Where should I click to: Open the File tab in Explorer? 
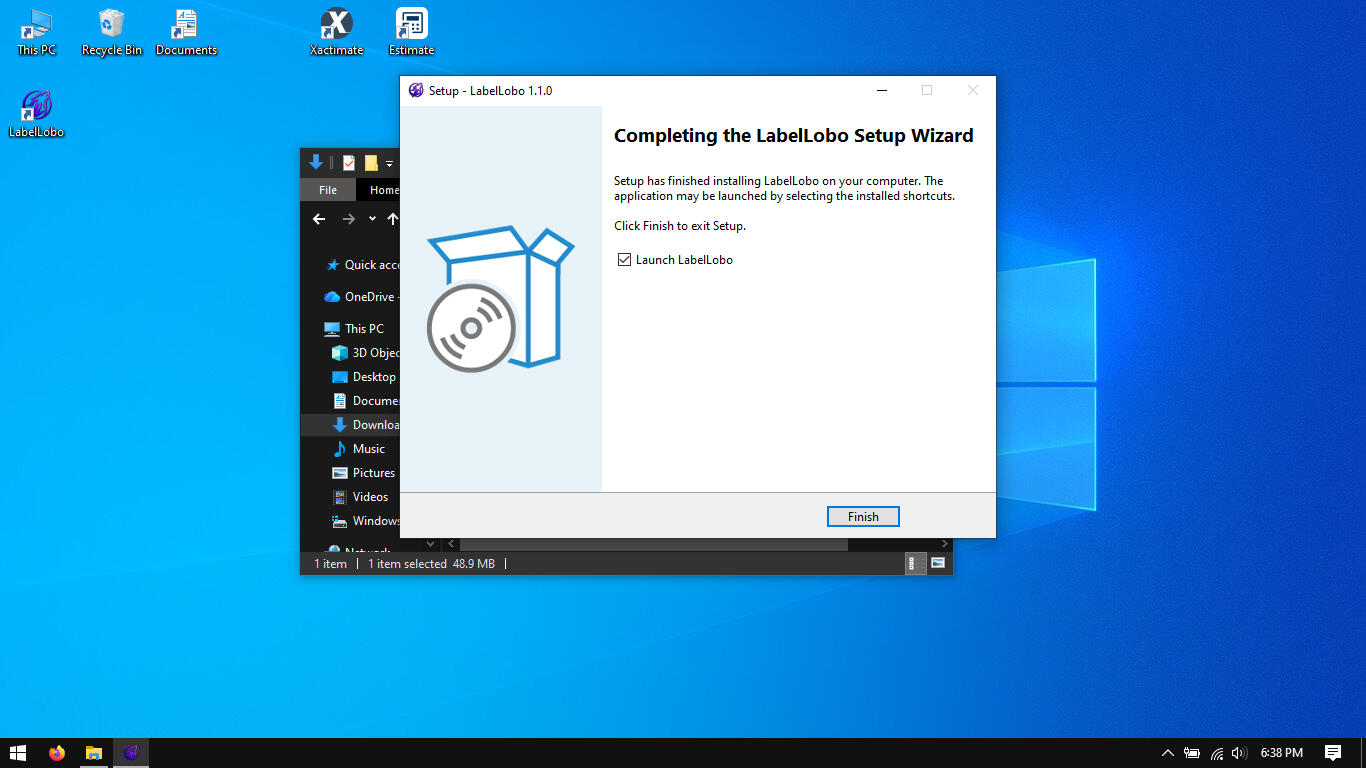(x=327, y=190)
